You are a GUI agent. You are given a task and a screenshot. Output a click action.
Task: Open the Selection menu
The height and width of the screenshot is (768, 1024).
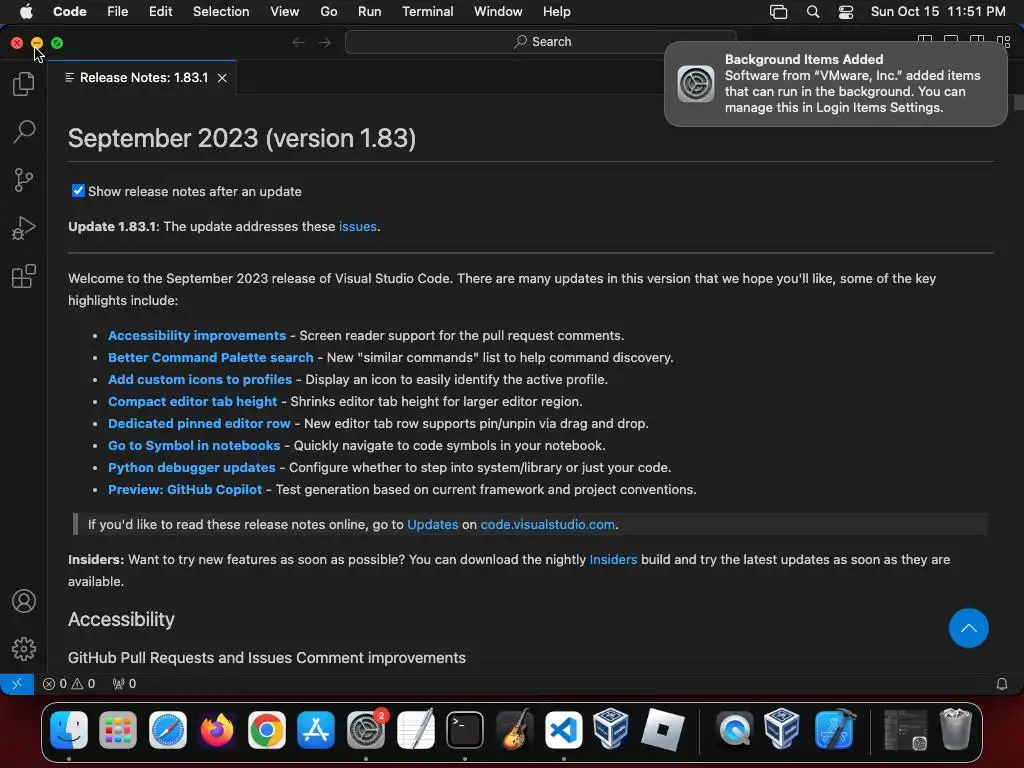221,12
